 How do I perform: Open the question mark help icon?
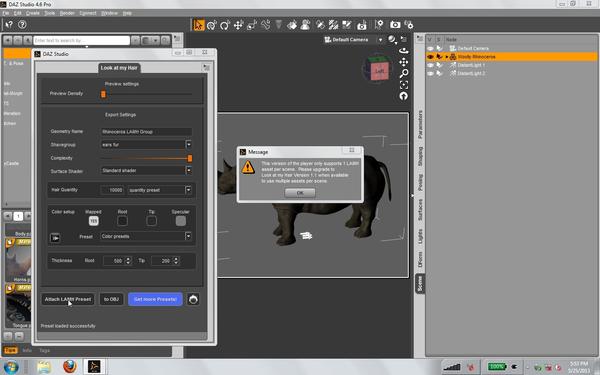pos(22,24)
